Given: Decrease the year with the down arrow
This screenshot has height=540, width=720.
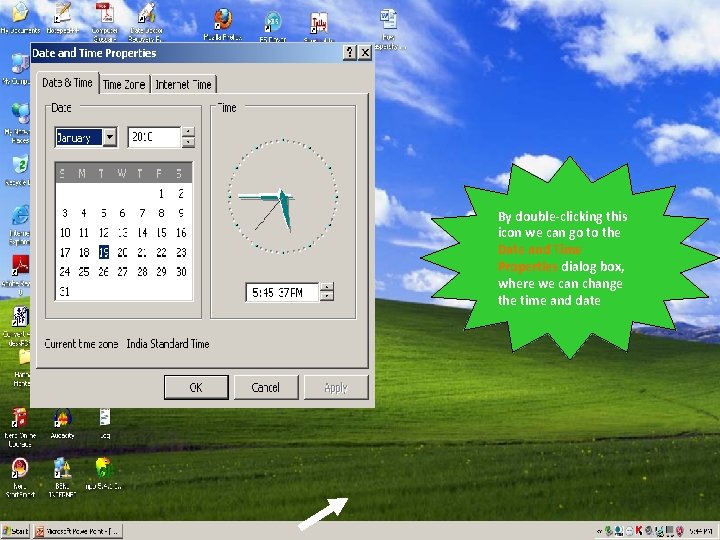Looking at the screenshot, I should pos(188,142).
